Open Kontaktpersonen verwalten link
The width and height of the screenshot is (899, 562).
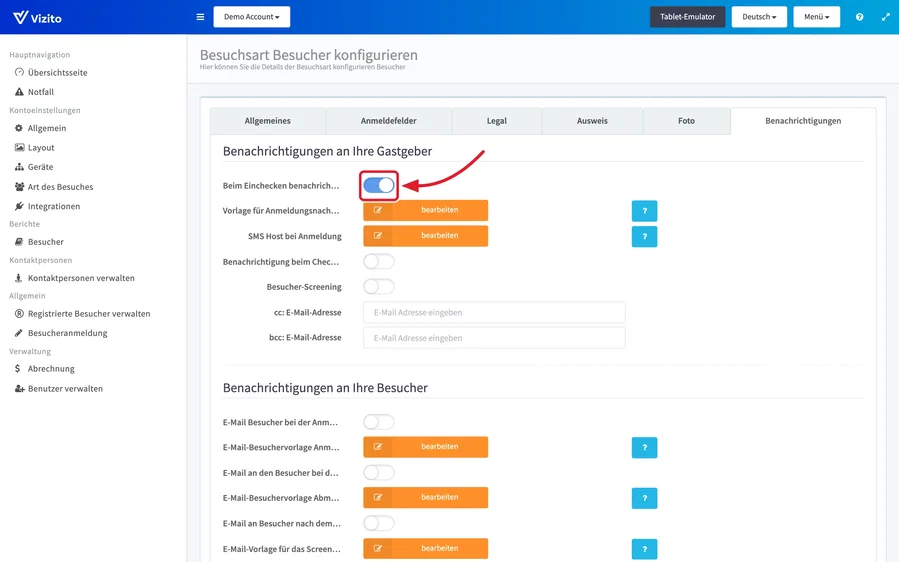tap(81, 278)
